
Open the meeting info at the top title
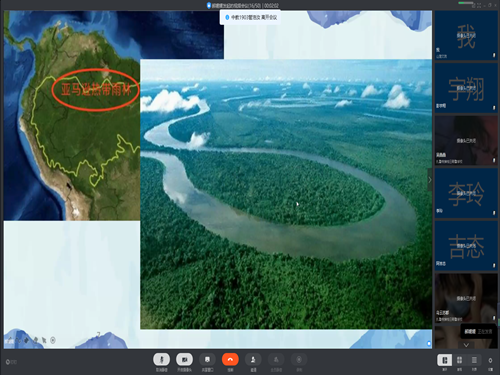click(243, 5)
